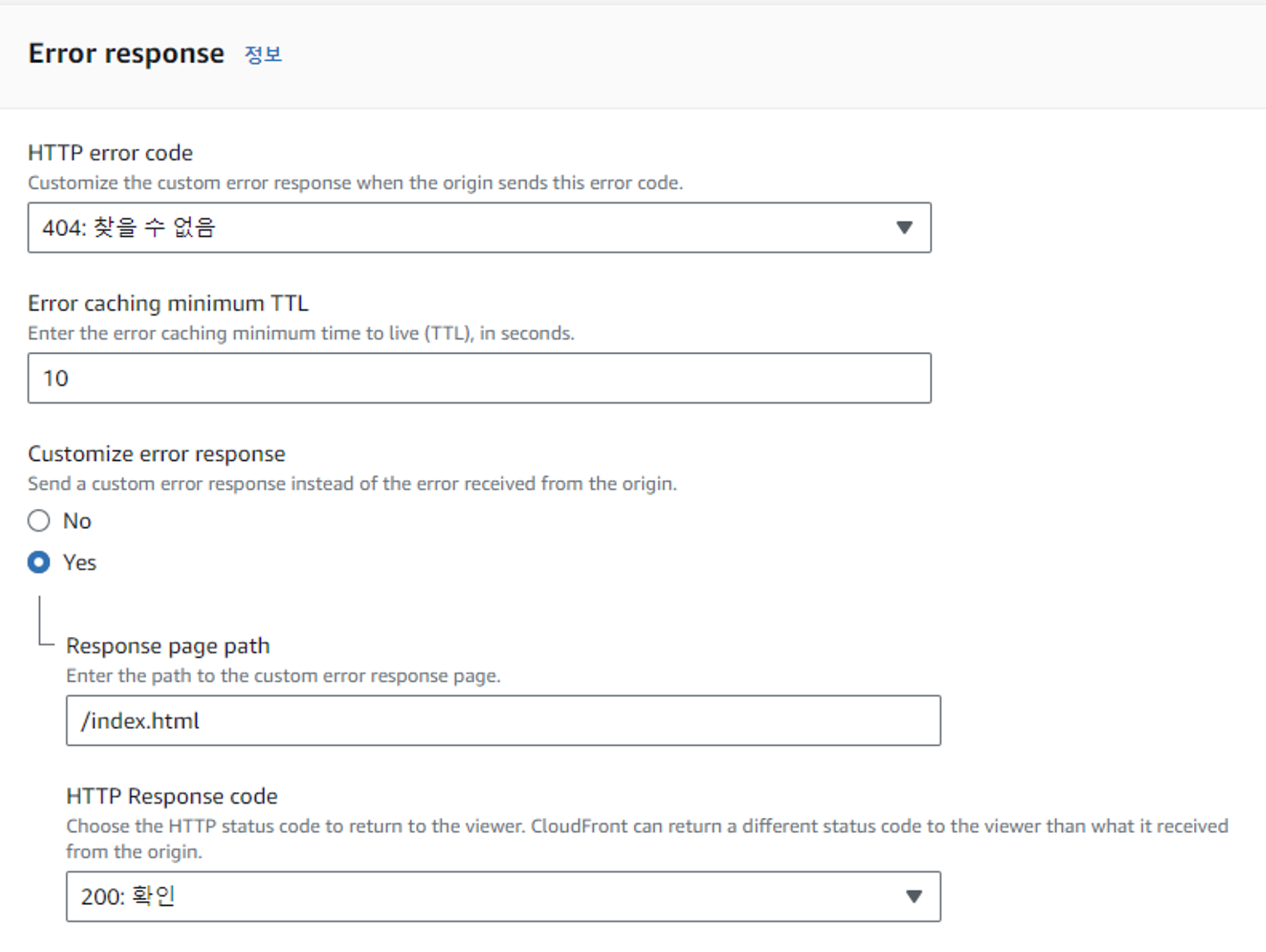
Task: Open the HTTP Response code dropdown
Action: point(503,896)
